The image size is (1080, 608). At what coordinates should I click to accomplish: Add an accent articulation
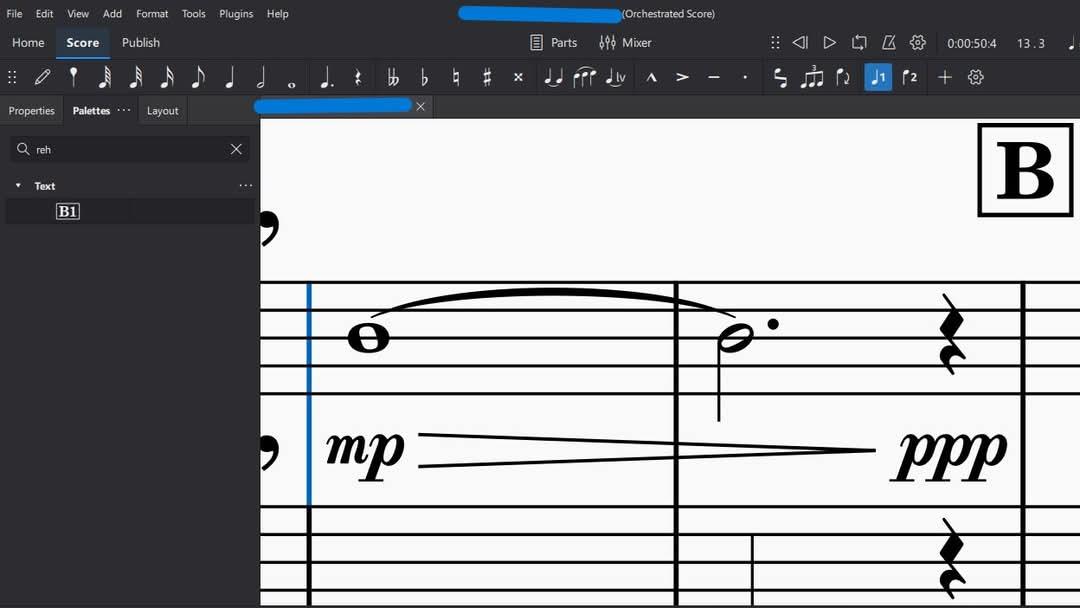coord(682,77)
